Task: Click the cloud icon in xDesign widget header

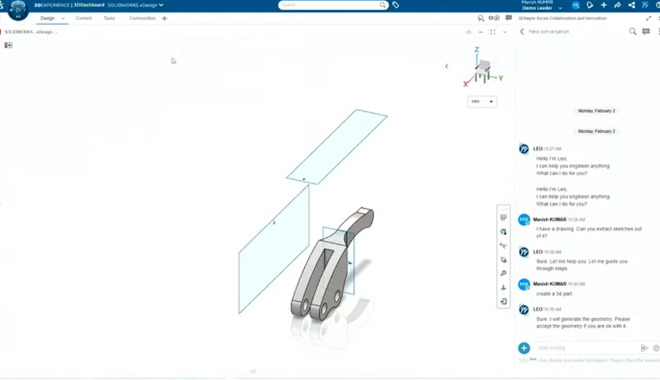Action: point(468,32)
